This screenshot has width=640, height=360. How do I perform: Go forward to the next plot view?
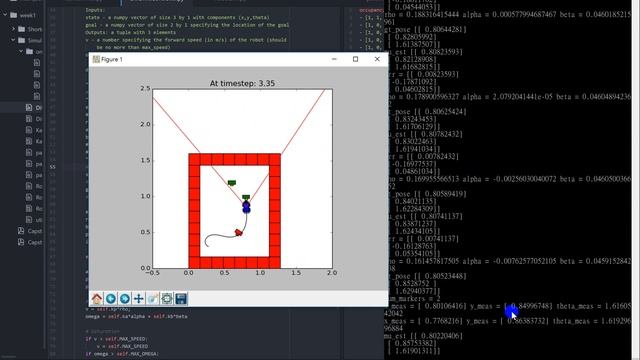point(125,299)
